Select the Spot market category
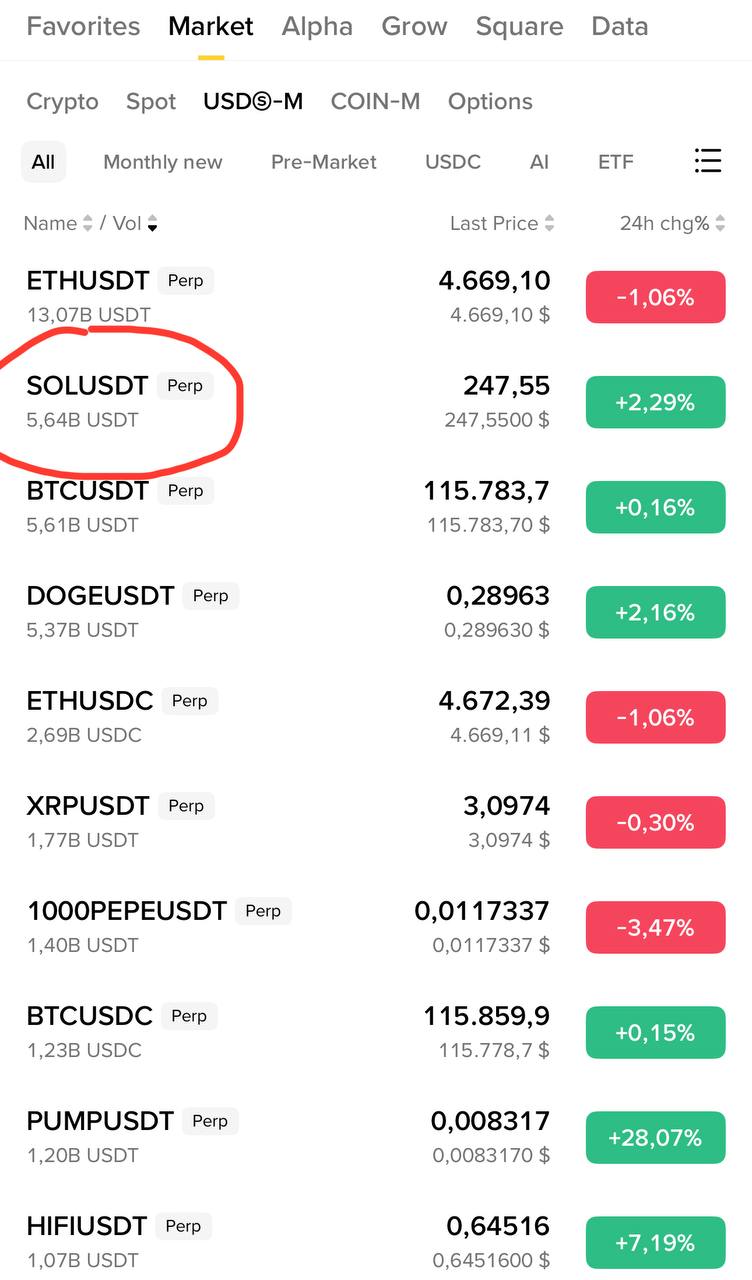Image resolution: width=752 pixels, height=1280 pixels. point(151,102)
